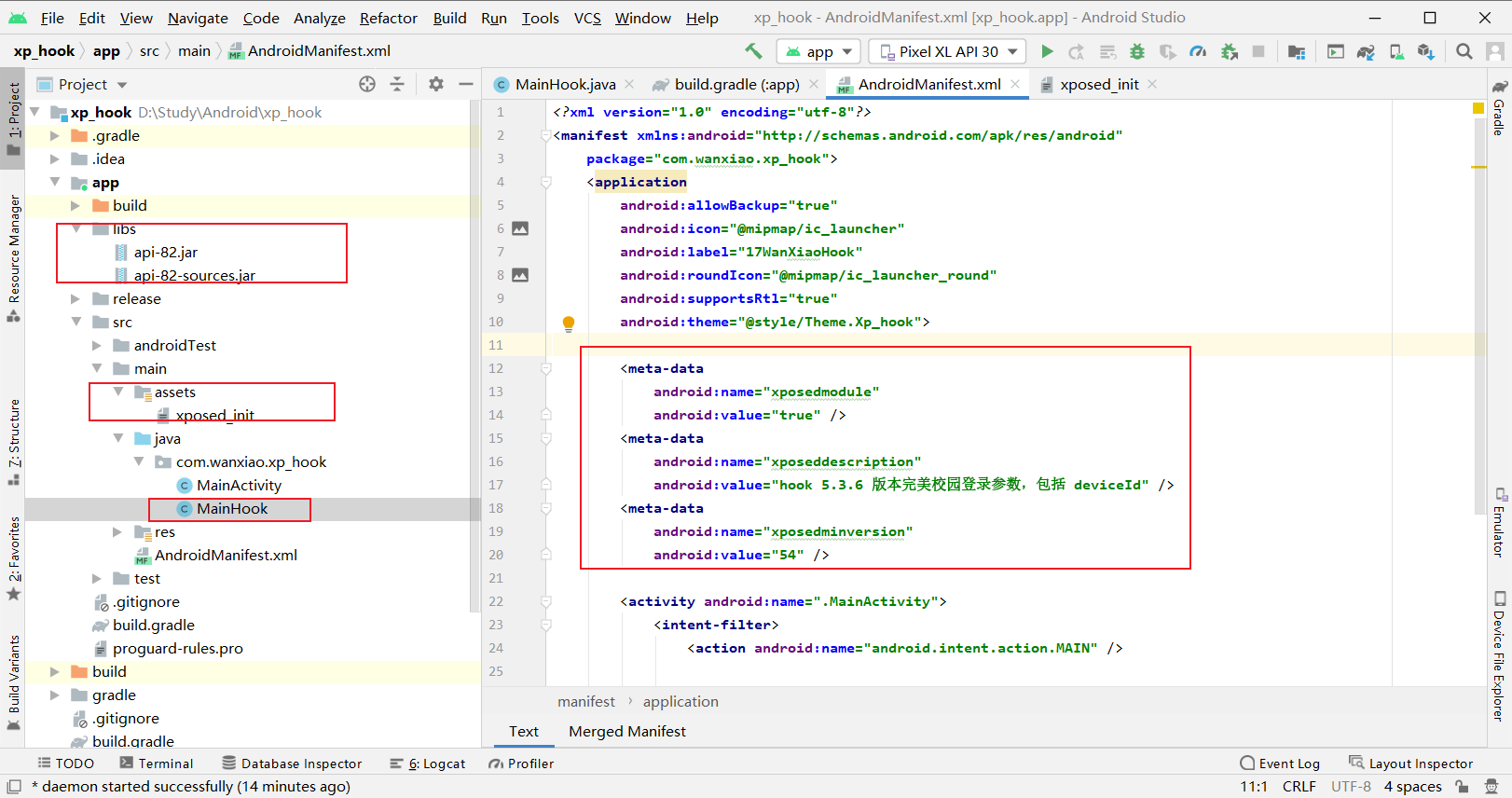
Task: Expand the res folder
Action: coord(117,531)
